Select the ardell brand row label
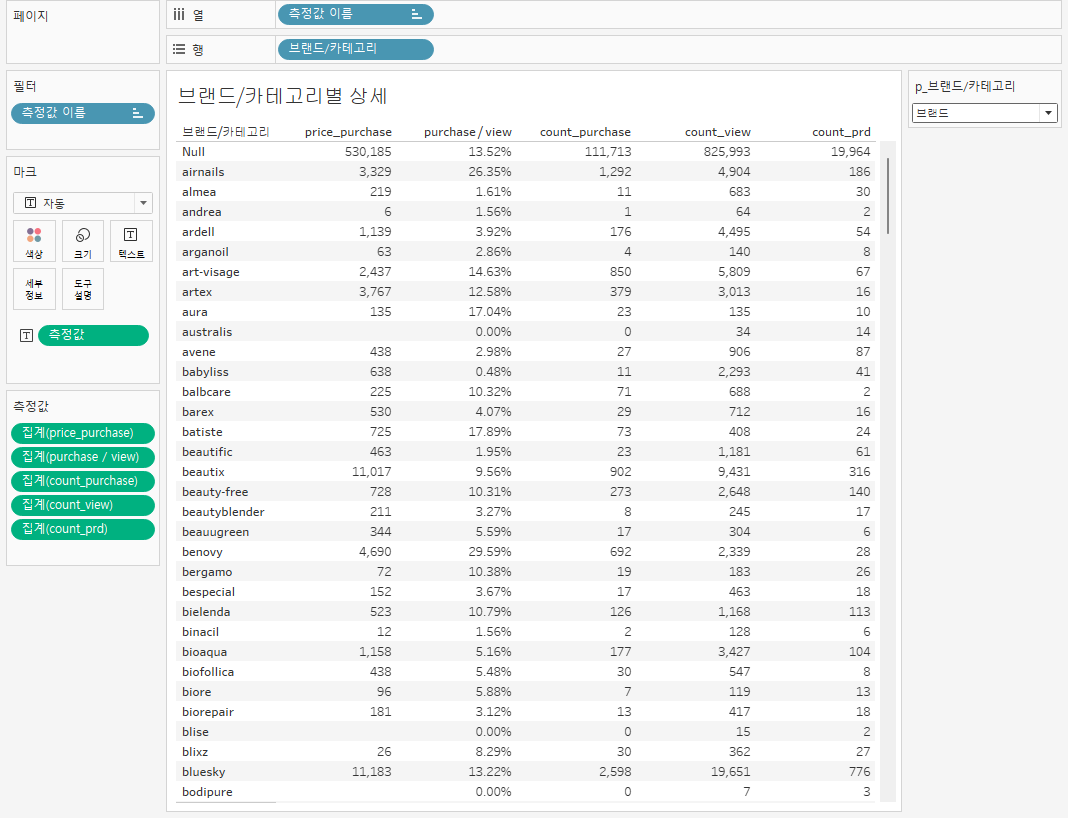This screenshot has height=818, width=1068. click(x=198, y=232)
